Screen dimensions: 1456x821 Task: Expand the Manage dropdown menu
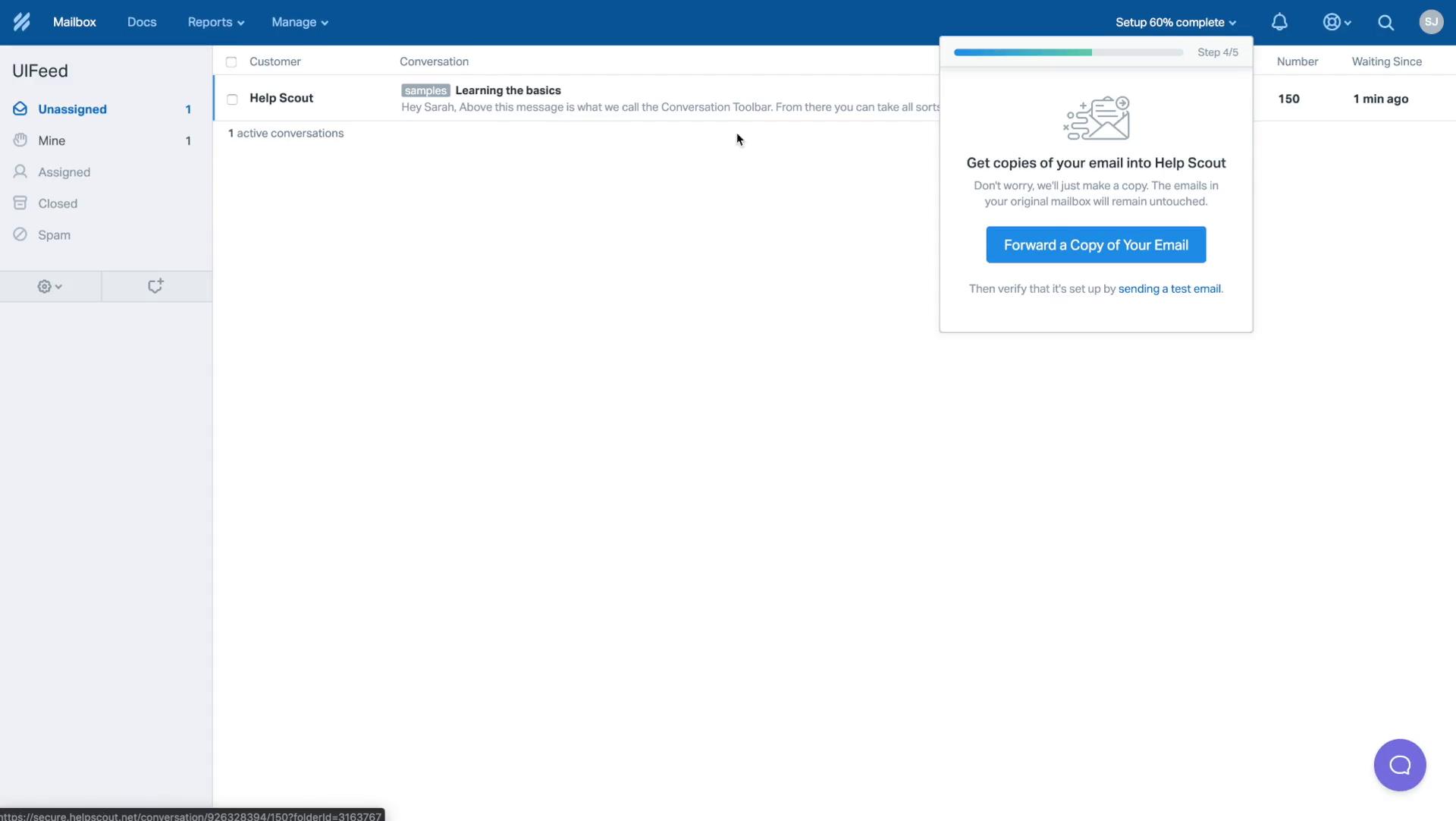tap(300, 22)
